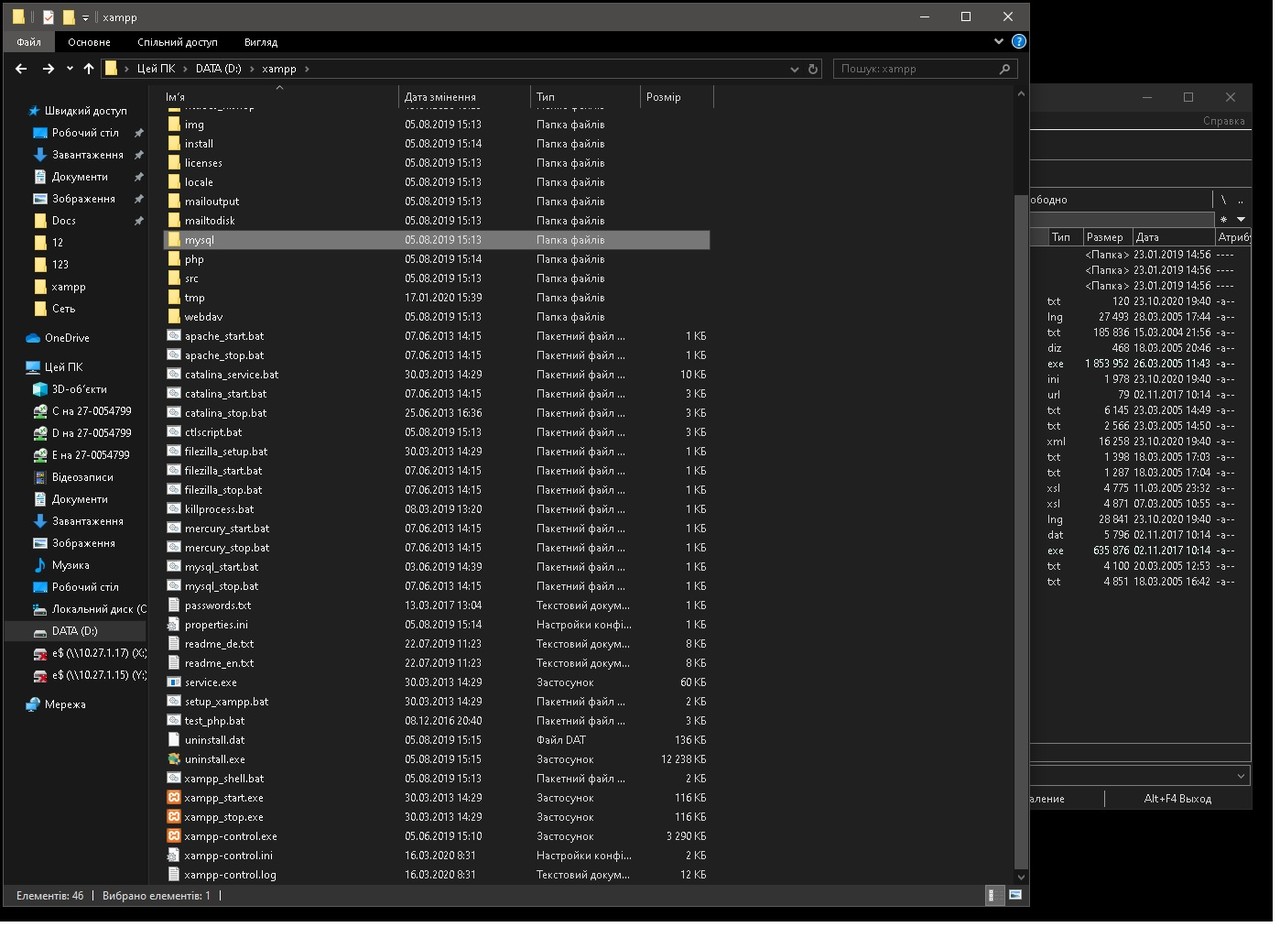1280x938 pixels.
Task: Open the address bar history dropdown
Action: pyautogui.click(x=794, y=69)
